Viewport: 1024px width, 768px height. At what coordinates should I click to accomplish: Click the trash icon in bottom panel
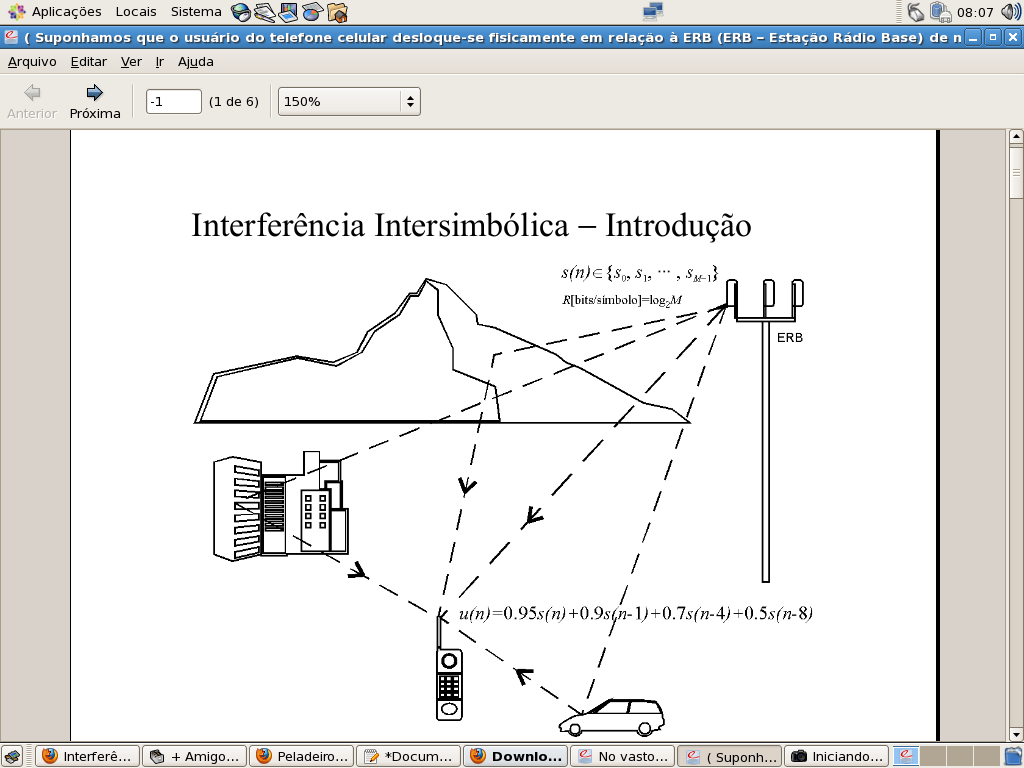[1012, 756]
